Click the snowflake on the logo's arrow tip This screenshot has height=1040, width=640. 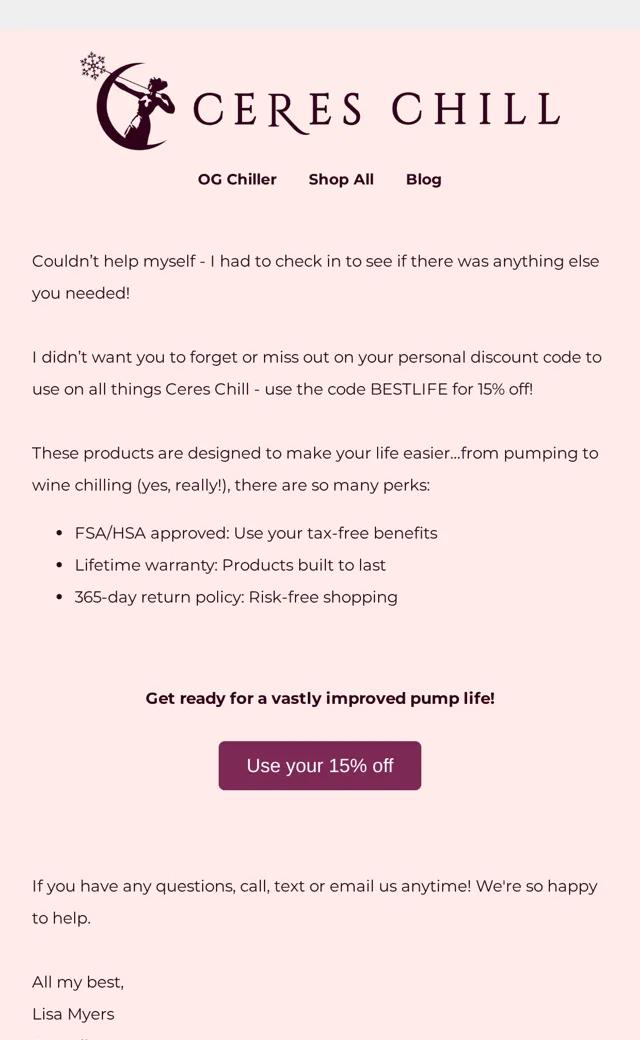pos(93,66)
